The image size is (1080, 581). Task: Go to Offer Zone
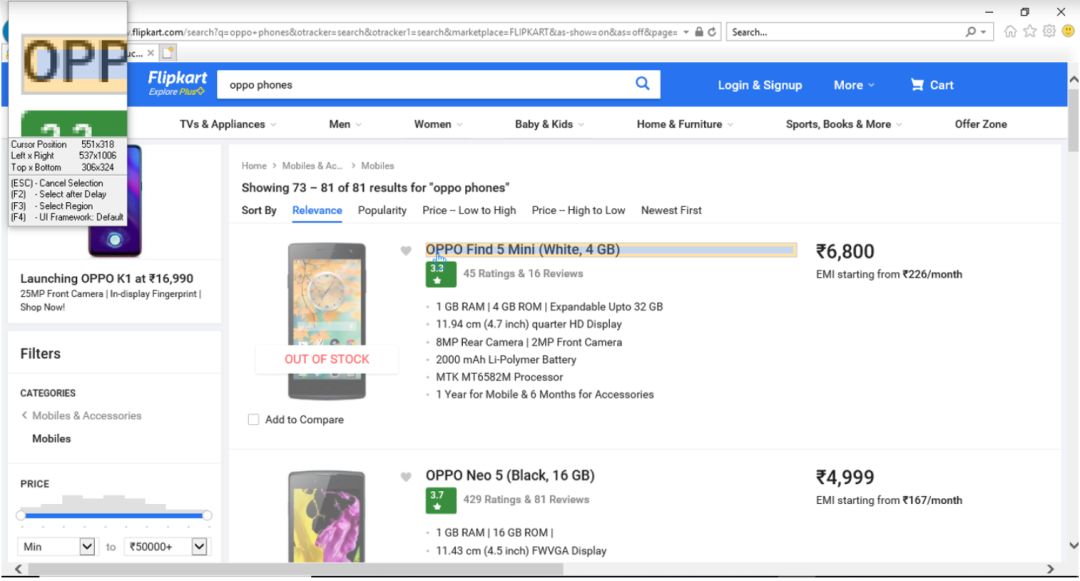pyautogui.click(x=980, y=124)
